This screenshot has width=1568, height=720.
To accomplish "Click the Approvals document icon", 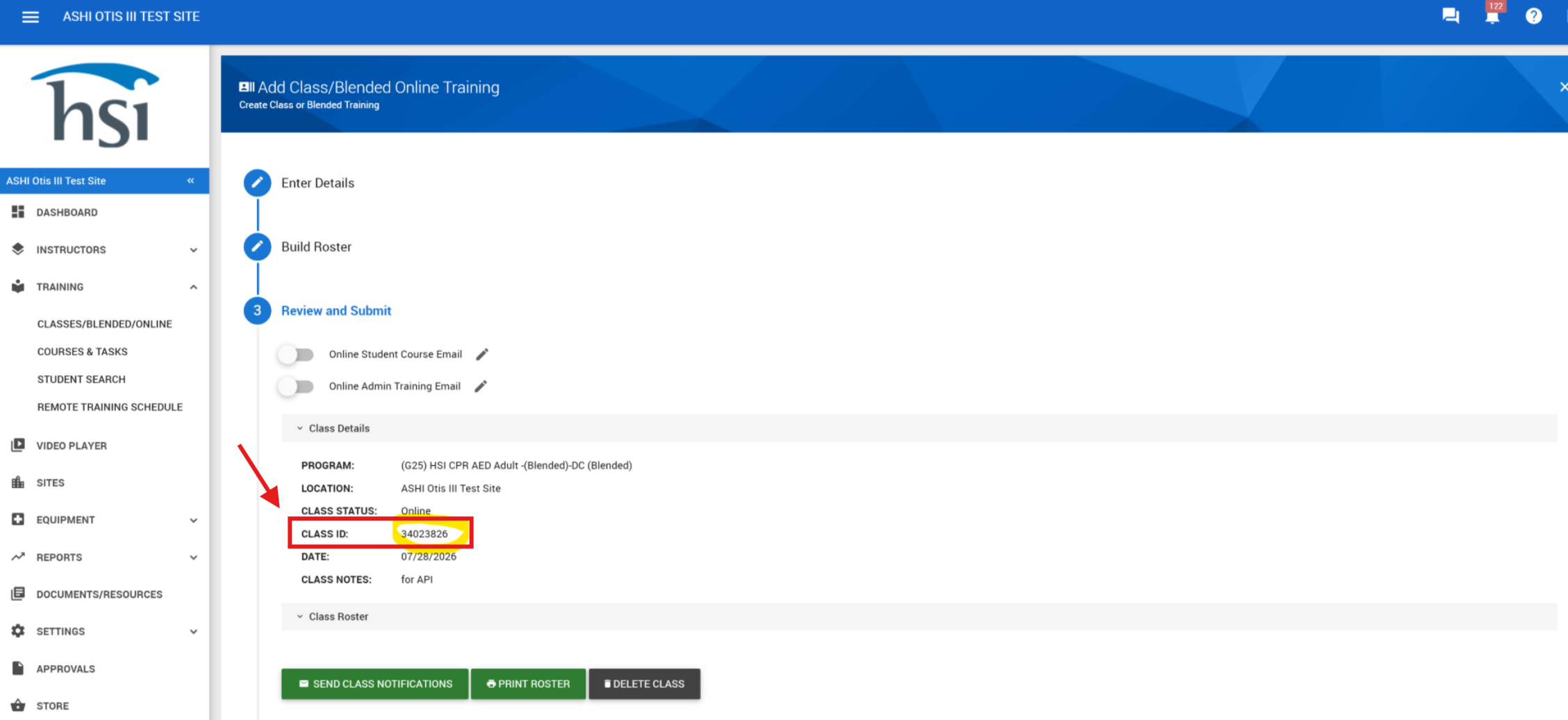I will [18, 668].
